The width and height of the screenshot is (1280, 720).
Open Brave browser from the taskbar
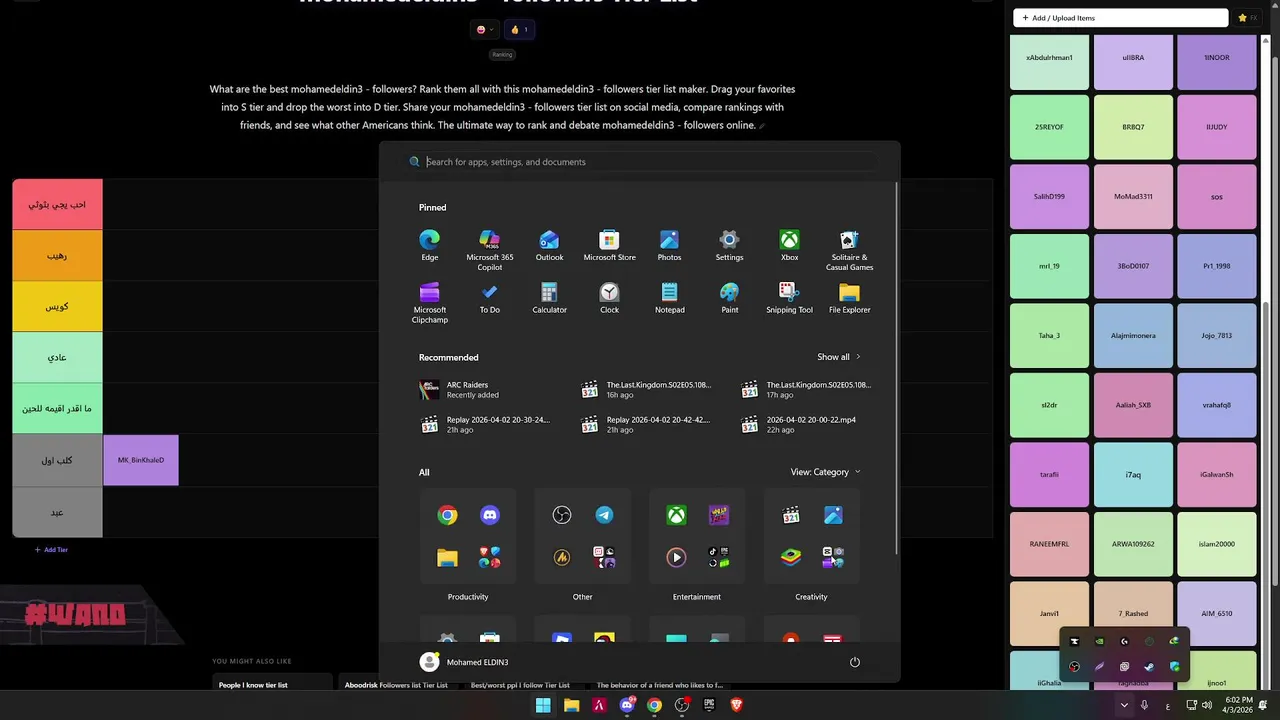click(x=737, y=705)
